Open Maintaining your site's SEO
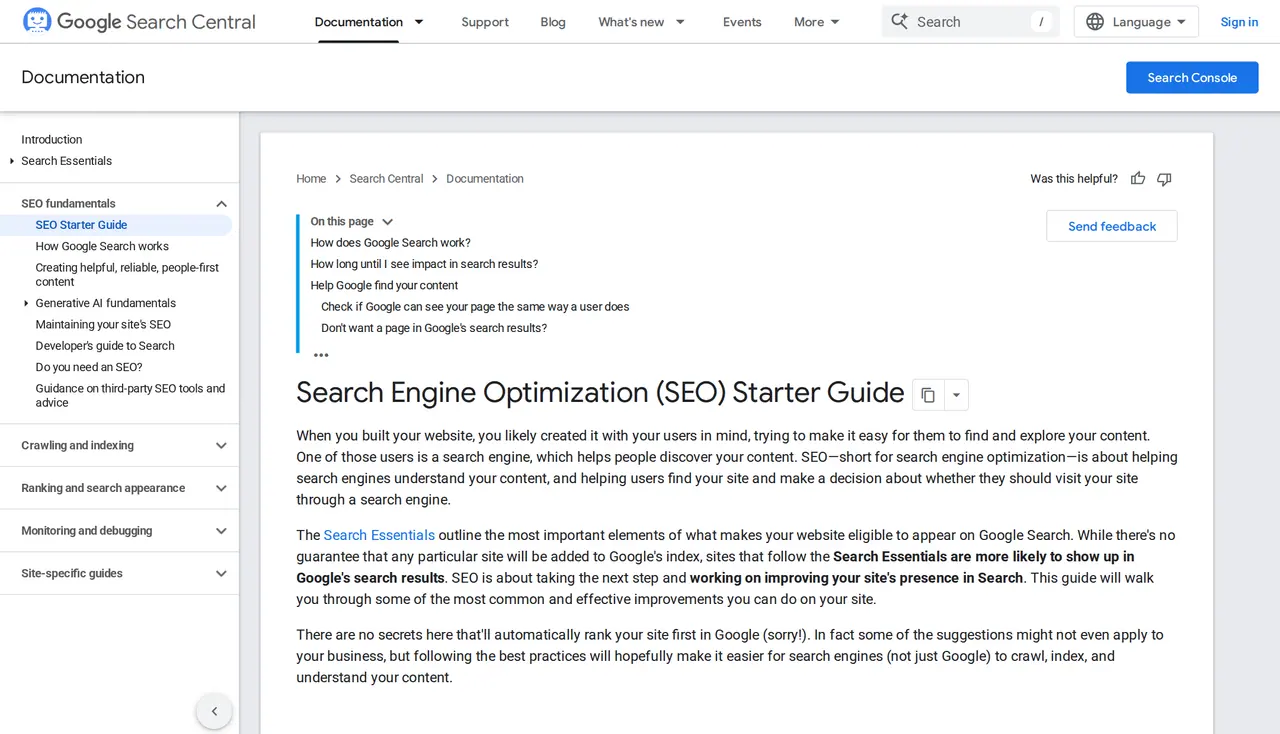1280x734 pixels. pos(103,324)
